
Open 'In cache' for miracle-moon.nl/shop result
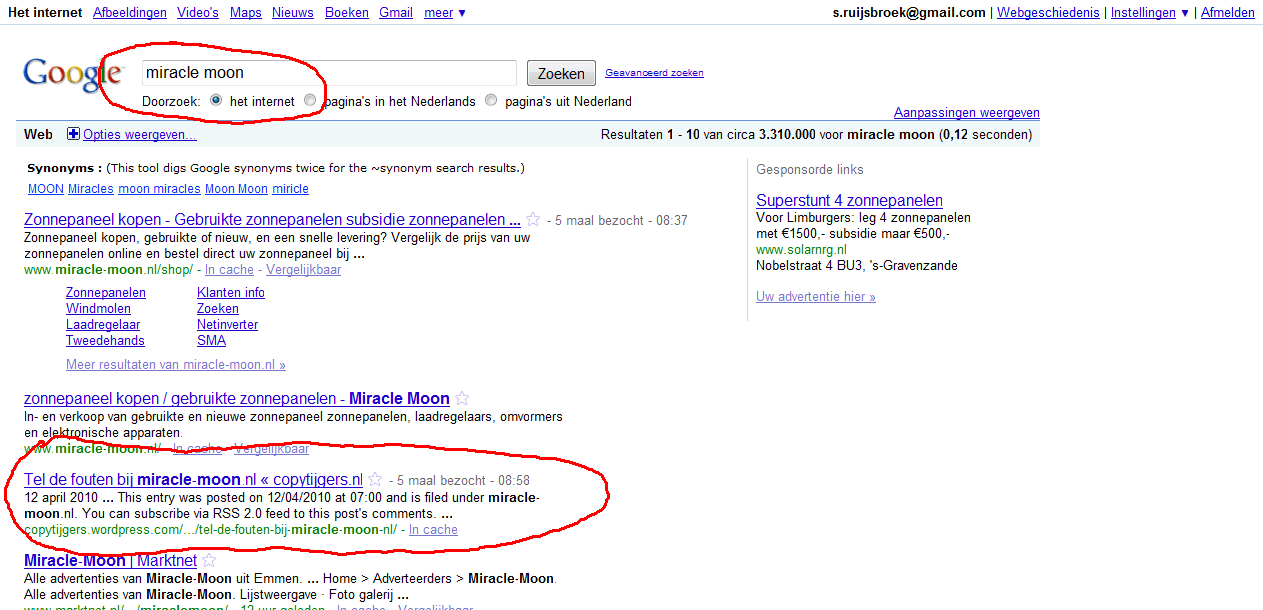[x=230, y=270]
